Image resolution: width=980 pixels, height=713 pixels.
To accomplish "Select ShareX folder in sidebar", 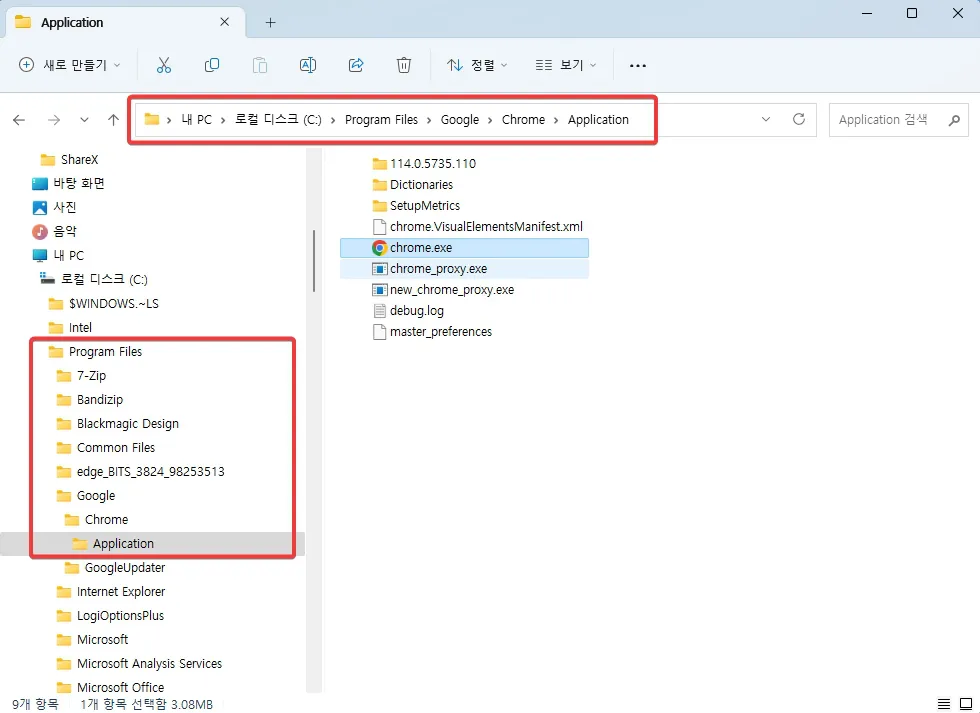I will 79,160.
